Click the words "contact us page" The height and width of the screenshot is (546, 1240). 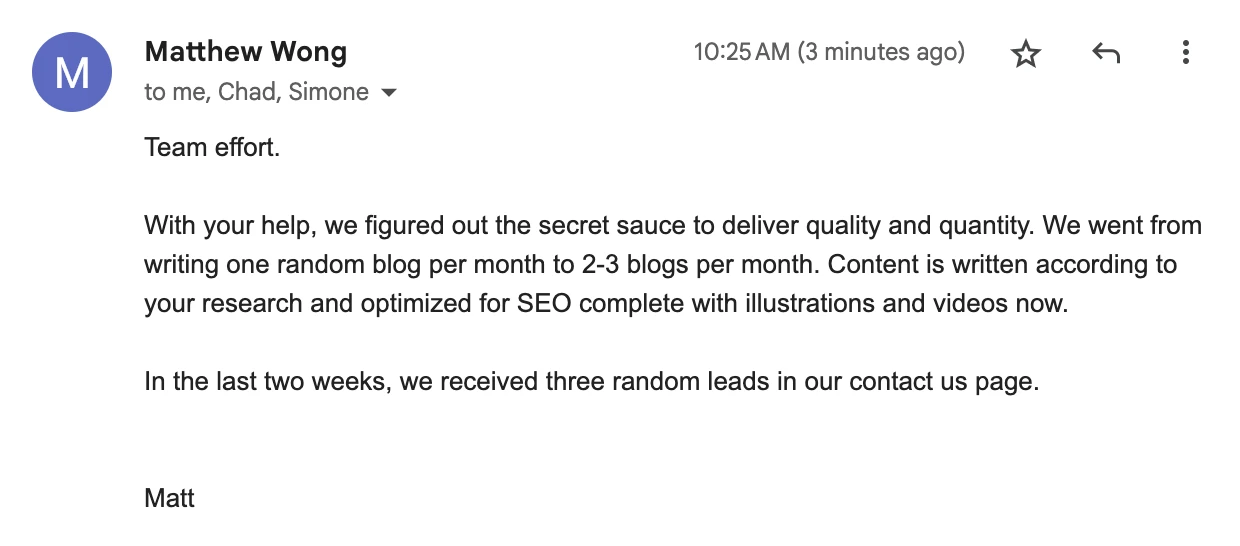(942, 382)
